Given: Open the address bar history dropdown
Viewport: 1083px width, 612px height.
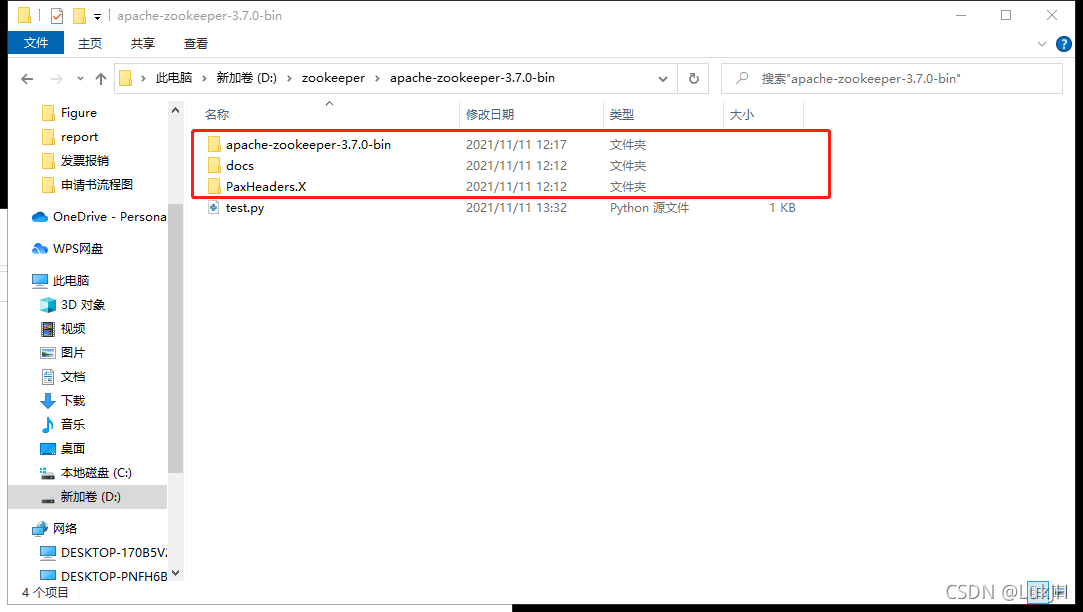Looking at the screenshot, I should tap(663, 79).
